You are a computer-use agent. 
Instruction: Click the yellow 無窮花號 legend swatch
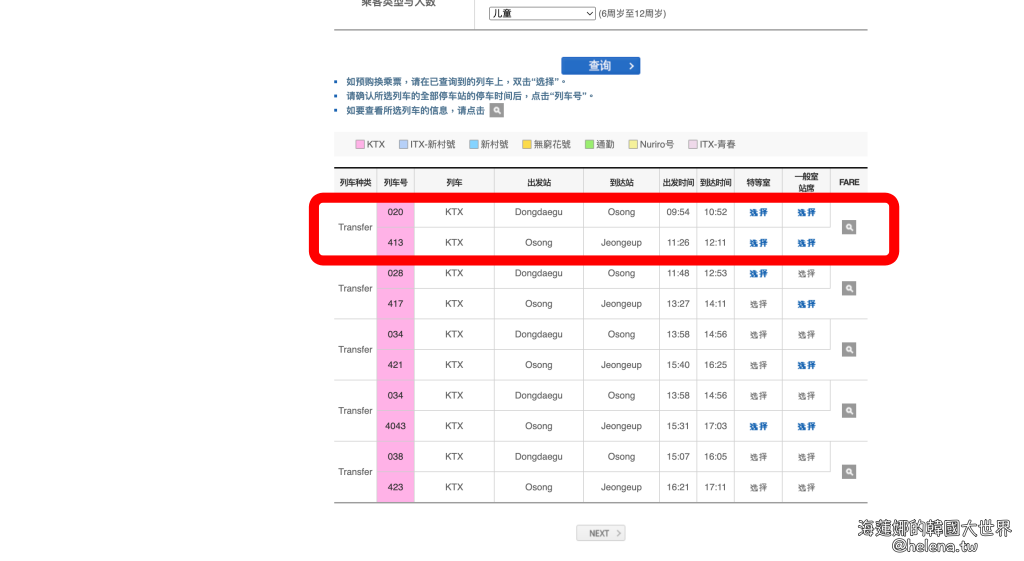527,145
